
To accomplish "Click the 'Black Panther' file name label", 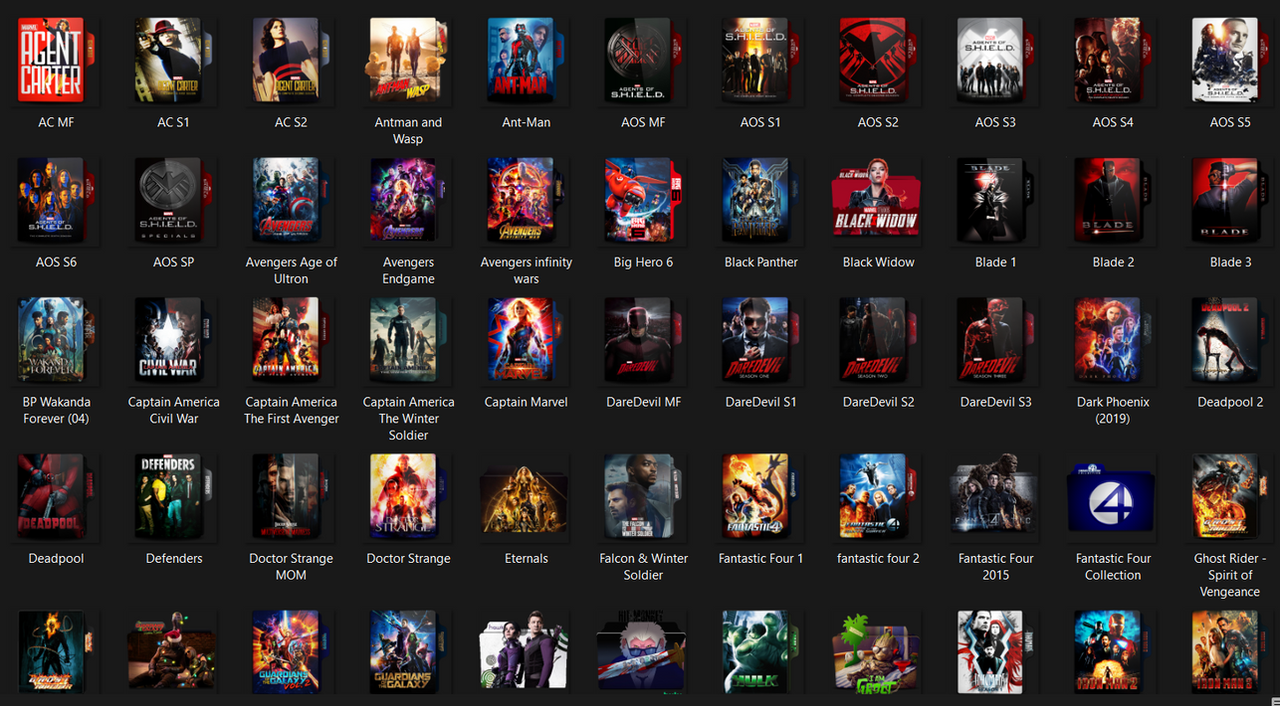I will (x=761, y=262).
